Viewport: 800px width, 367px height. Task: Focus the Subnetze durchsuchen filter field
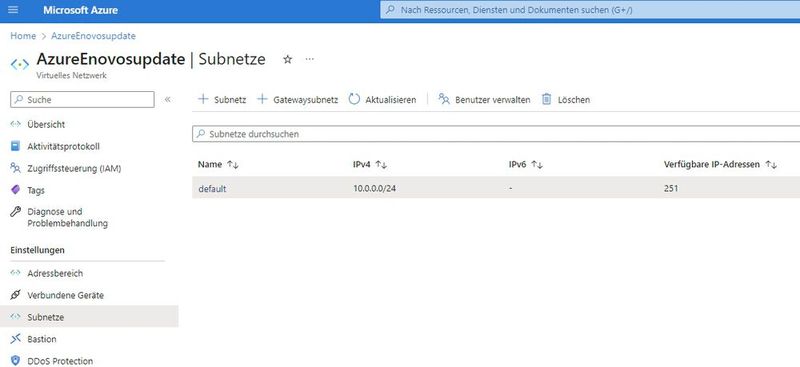click(496, 134)
